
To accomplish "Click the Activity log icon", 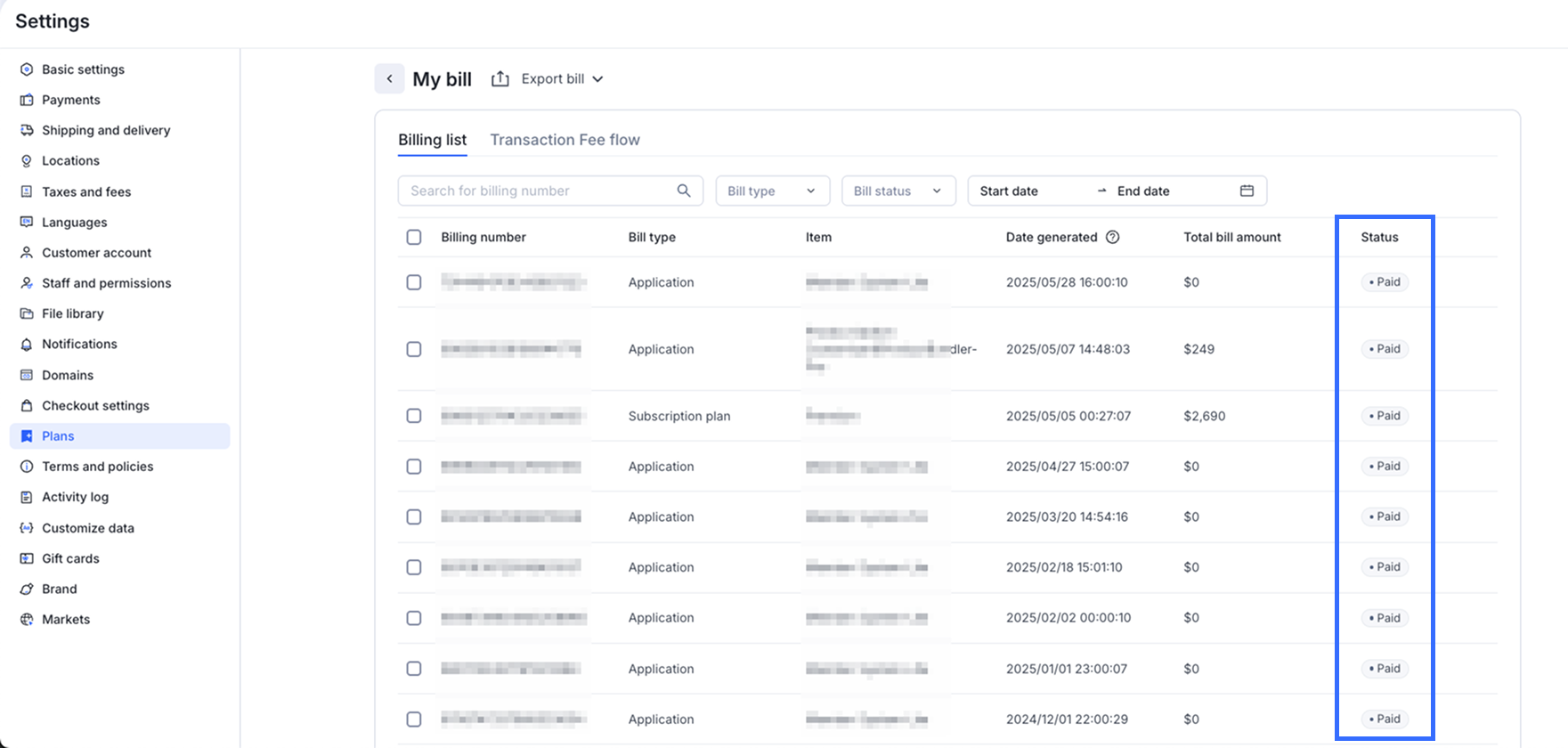I will pyautogui.click(x=27, y=497).
